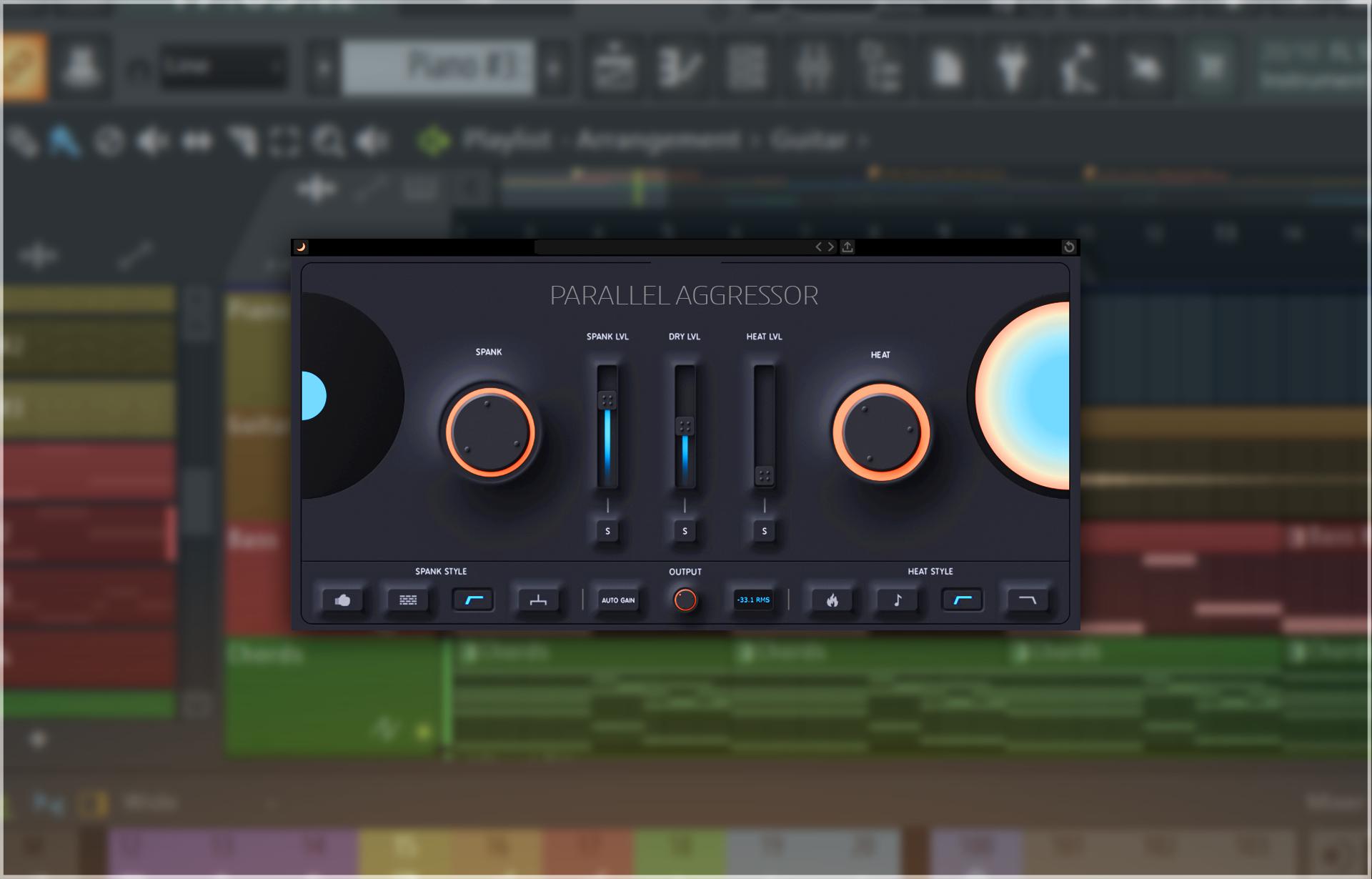Click the PARALLEL AGGRESSOR title
Image resolution: width=1372 pixels, height=879 pixels.
(684, 296)
